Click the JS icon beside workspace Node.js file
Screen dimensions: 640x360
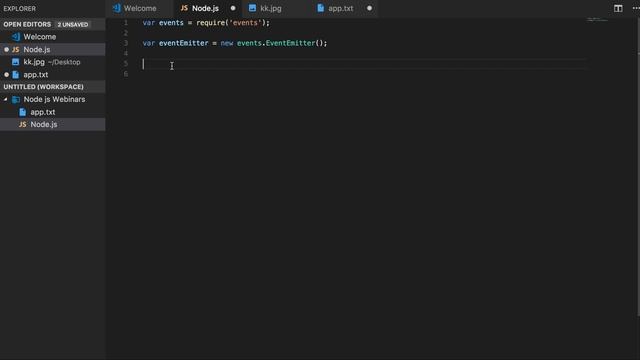[x=22, y=124]
